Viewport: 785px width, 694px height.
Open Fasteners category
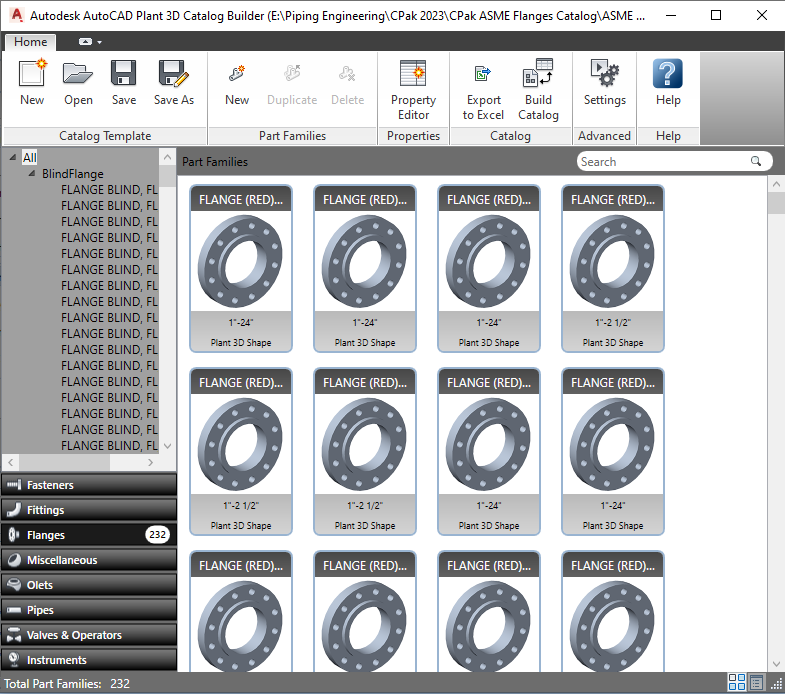click(x=89, y=485)
